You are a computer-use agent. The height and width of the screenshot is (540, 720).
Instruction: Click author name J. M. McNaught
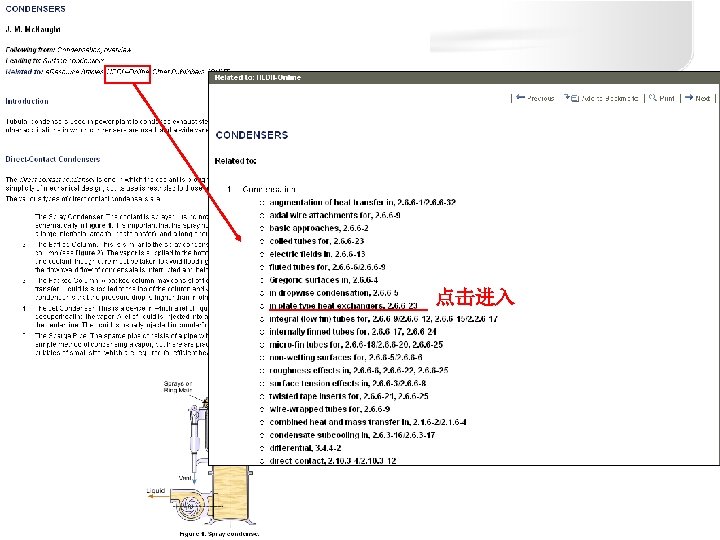click(x=33, y=29)
